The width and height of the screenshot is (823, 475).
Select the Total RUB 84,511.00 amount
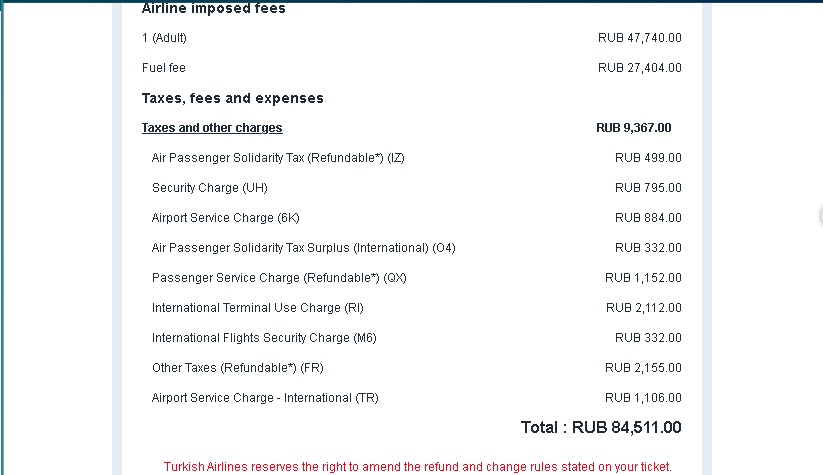pos(600,427)
